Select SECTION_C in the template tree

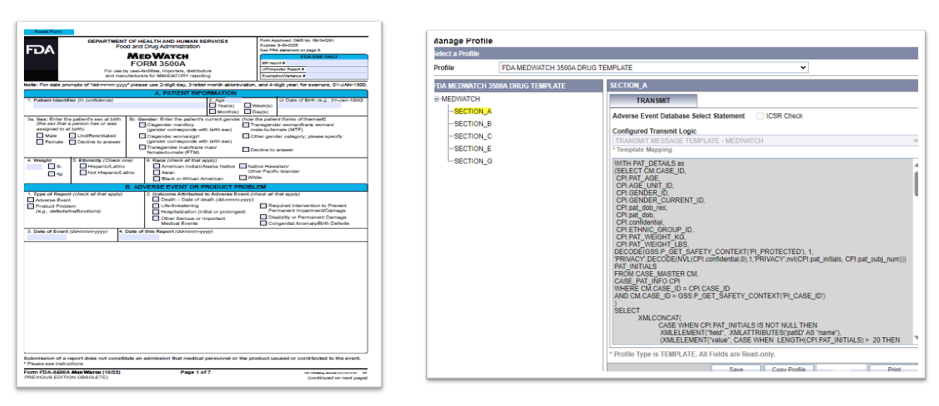(x=472, y=136)
